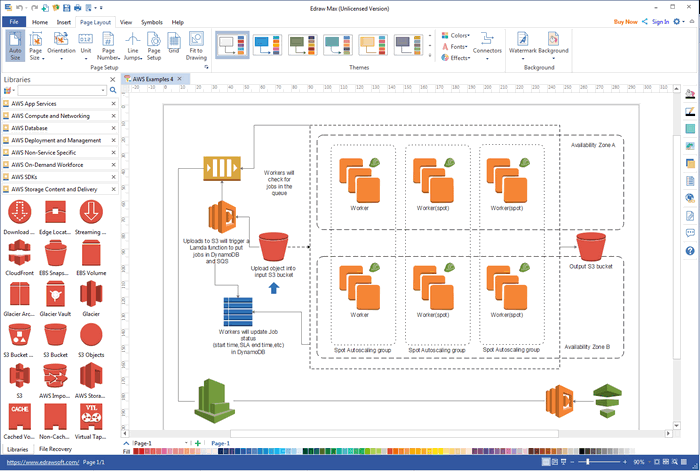Image resolution: width=700 pixels, height=471 pixels.
Task: Click the print icon in quick access toolbar
Action: [78, 8]
